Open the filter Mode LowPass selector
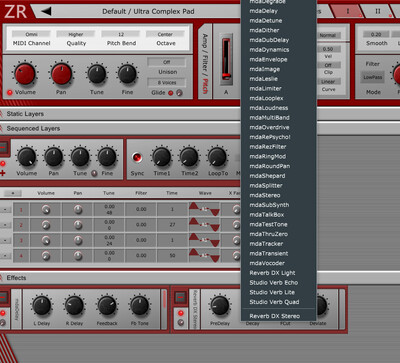 (373, 77)
